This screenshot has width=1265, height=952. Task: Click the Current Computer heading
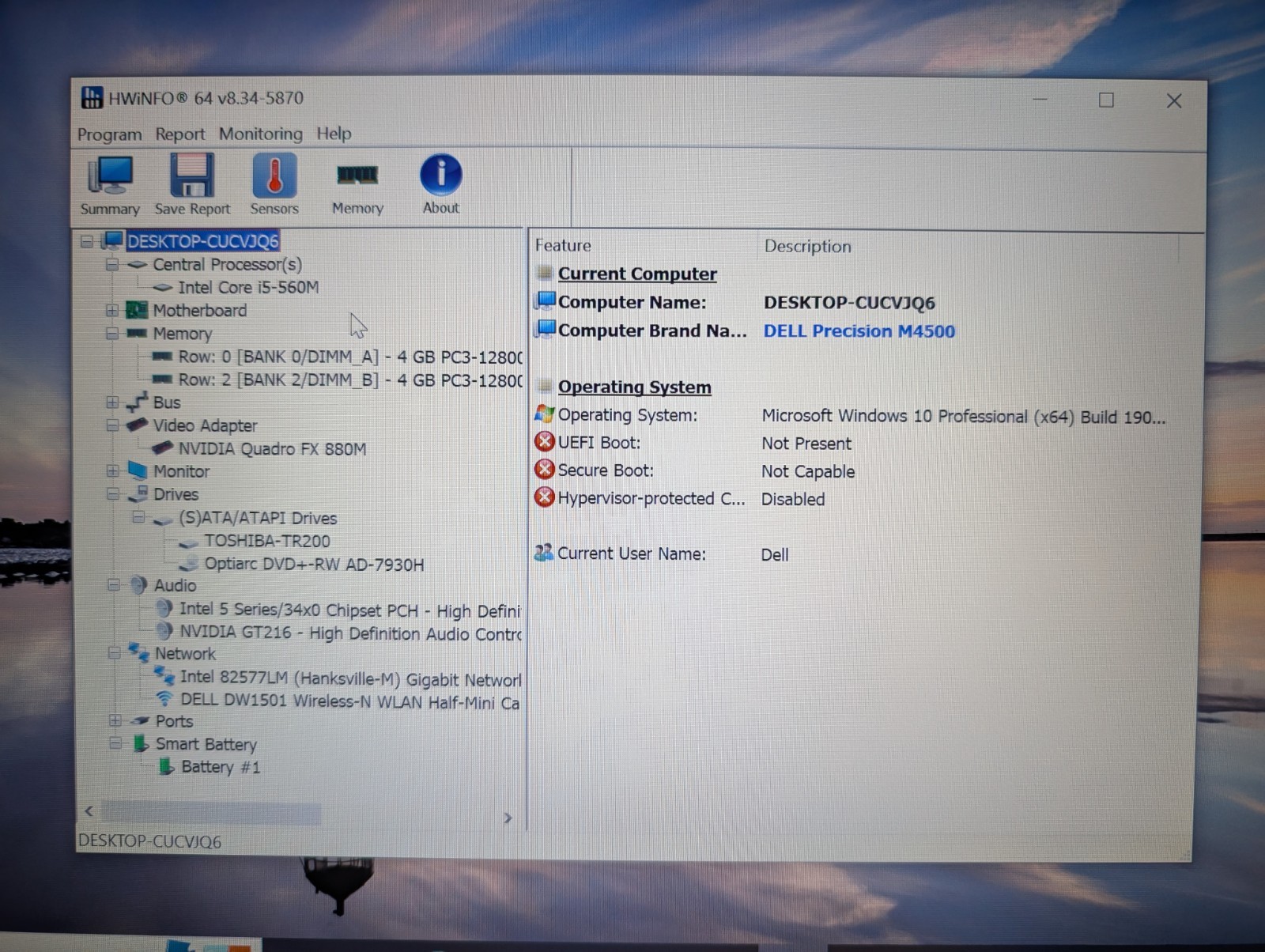click(x=637, y=274)
